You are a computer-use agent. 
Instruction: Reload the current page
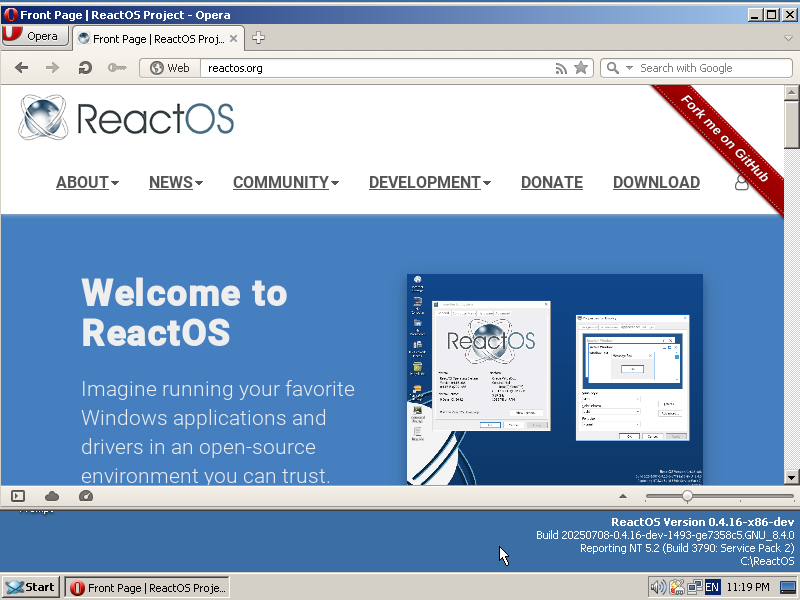tap(85, 68)
